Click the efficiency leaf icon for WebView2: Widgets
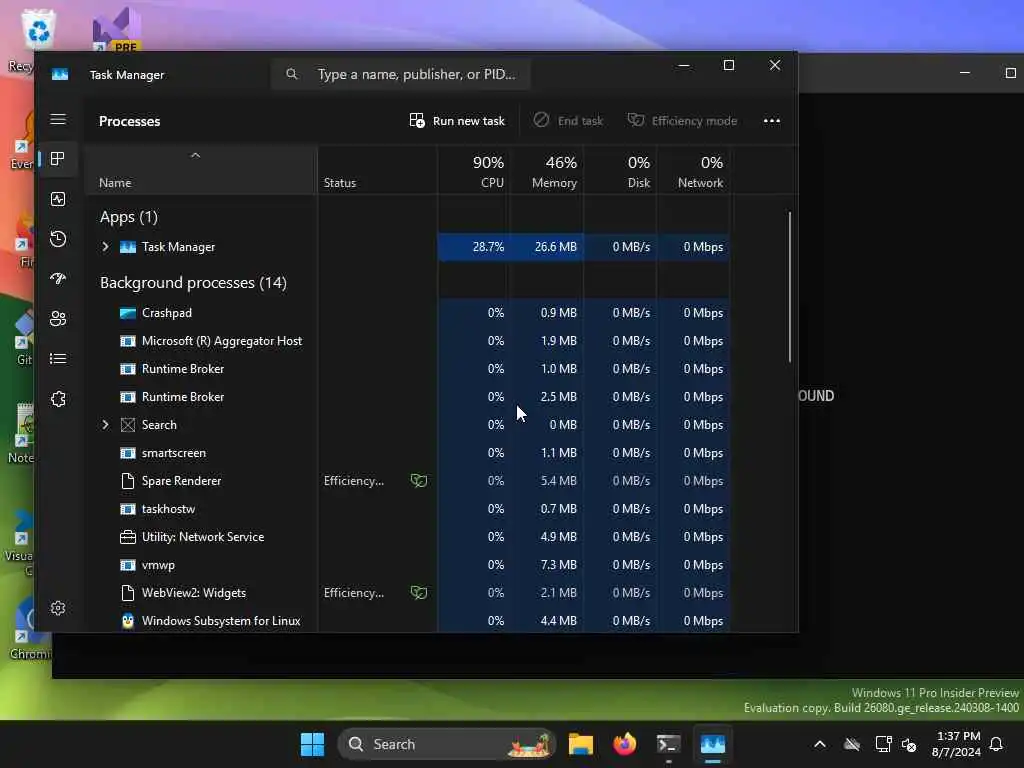This screenshot has height=768, width=1024. click(419, 593)
